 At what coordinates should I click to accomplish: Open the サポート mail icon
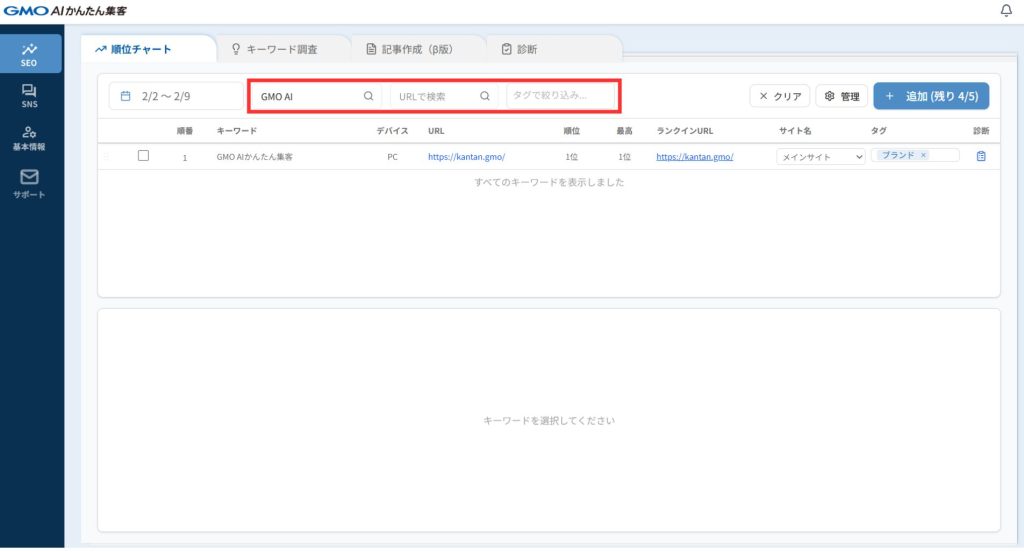pos(30,182)
